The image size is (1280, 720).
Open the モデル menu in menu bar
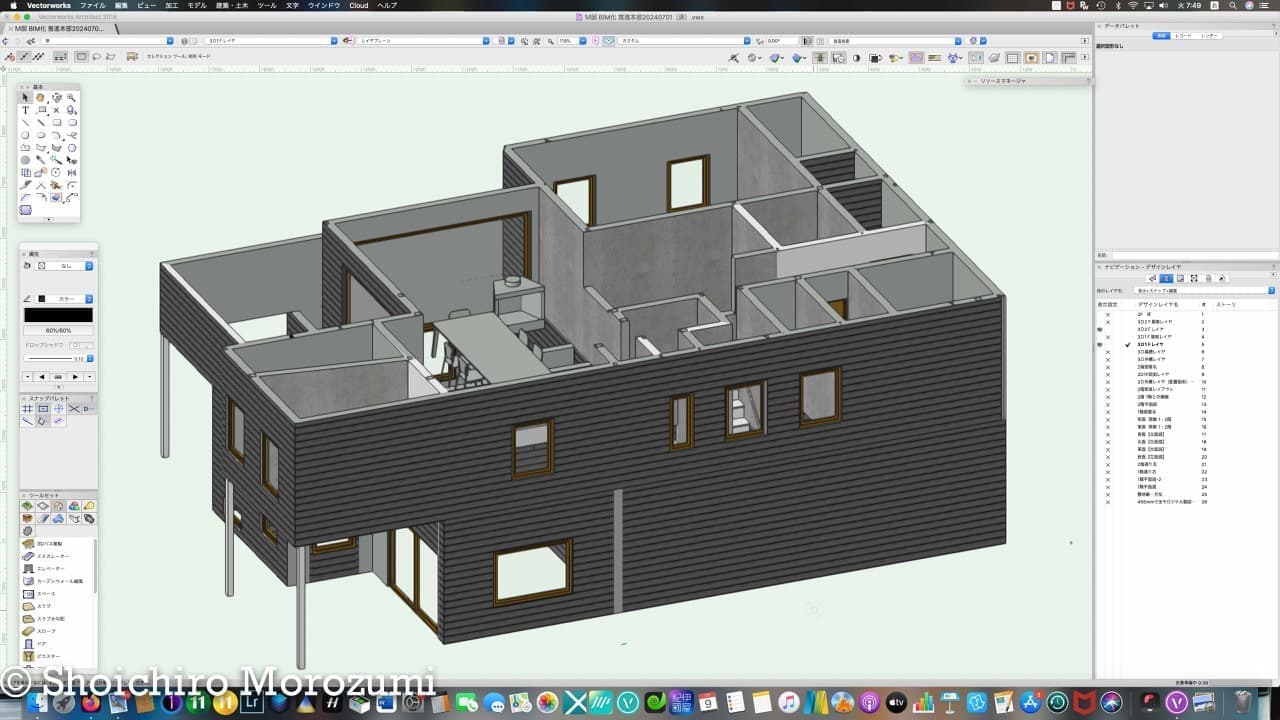click(197, 5)
